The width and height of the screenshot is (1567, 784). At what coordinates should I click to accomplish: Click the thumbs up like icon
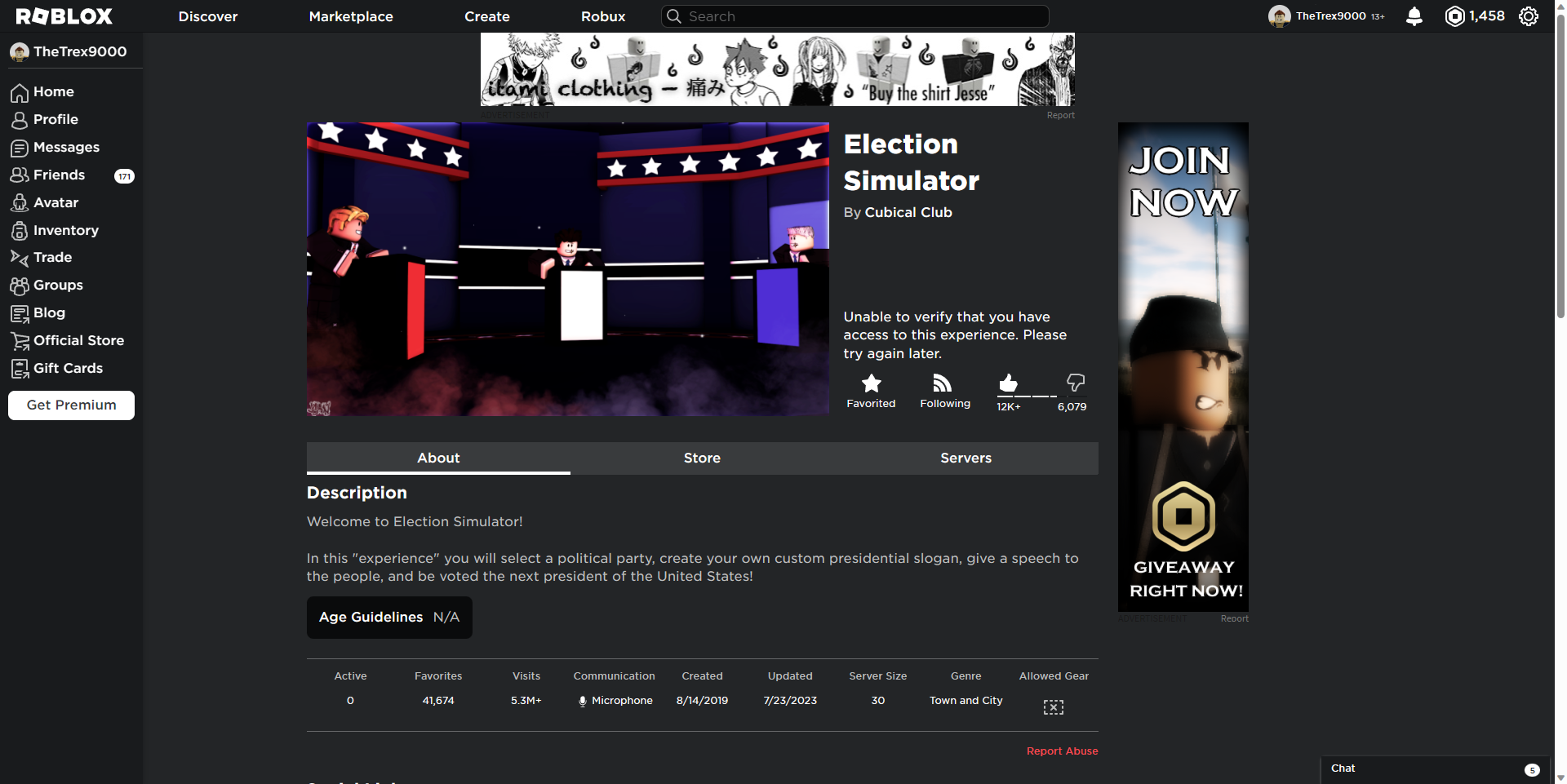point(1008,383)
